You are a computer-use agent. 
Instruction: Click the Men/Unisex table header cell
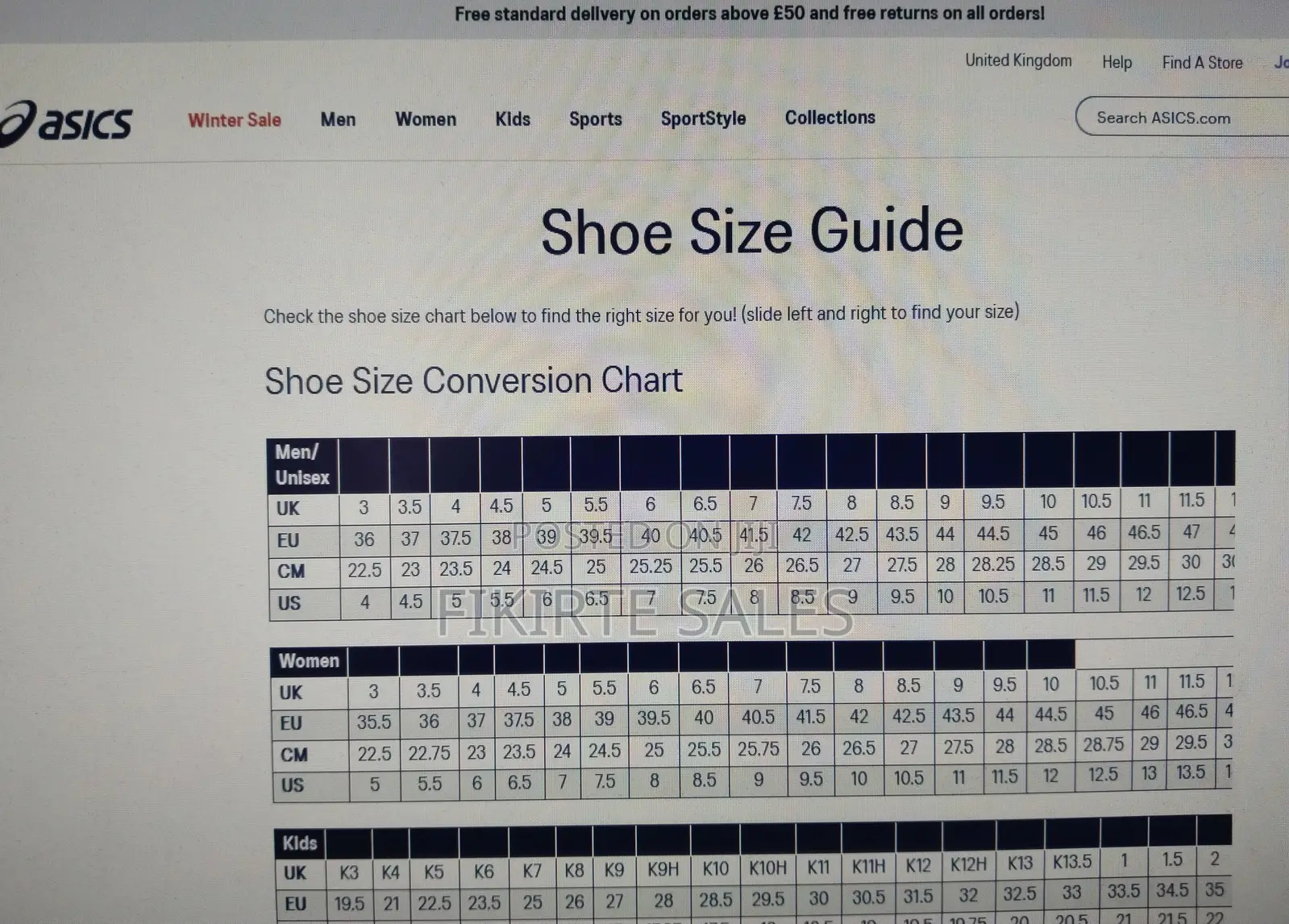(x=302, y=465)
